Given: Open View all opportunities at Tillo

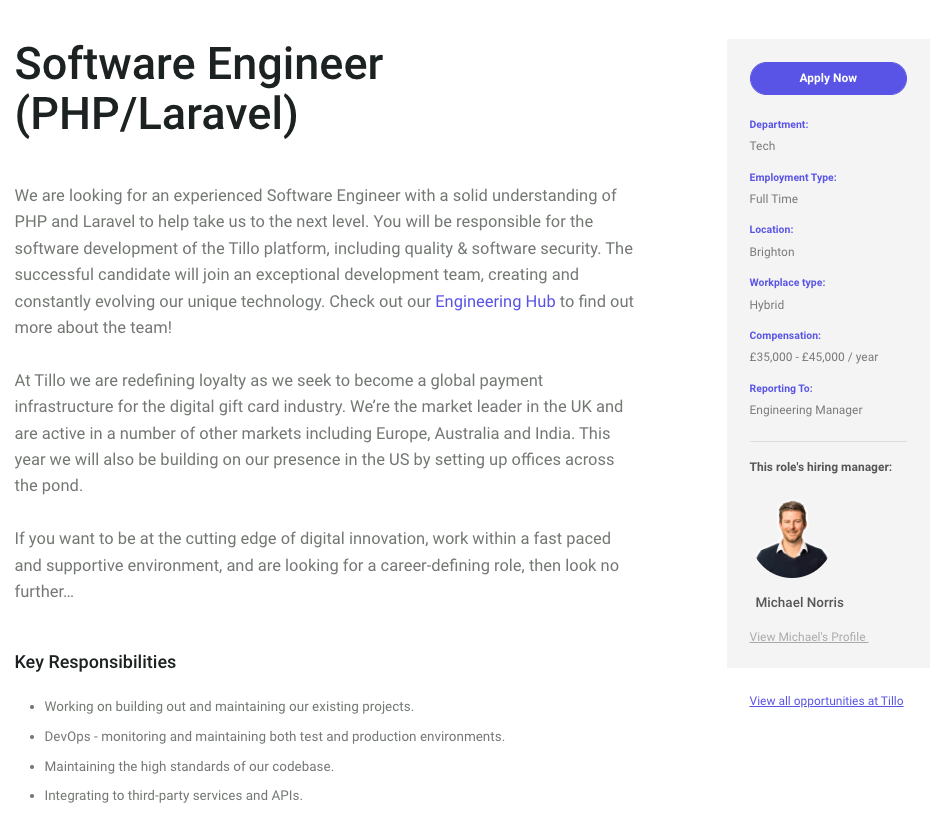Looking at the screenshot, I should tap(826, 700).
